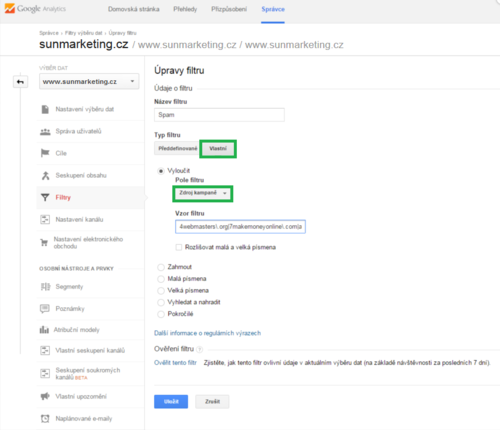Click the back arrow icon in sidebar
Image resolution: width=500 pixels, height=430 pixels.
(x=20, y=82)
